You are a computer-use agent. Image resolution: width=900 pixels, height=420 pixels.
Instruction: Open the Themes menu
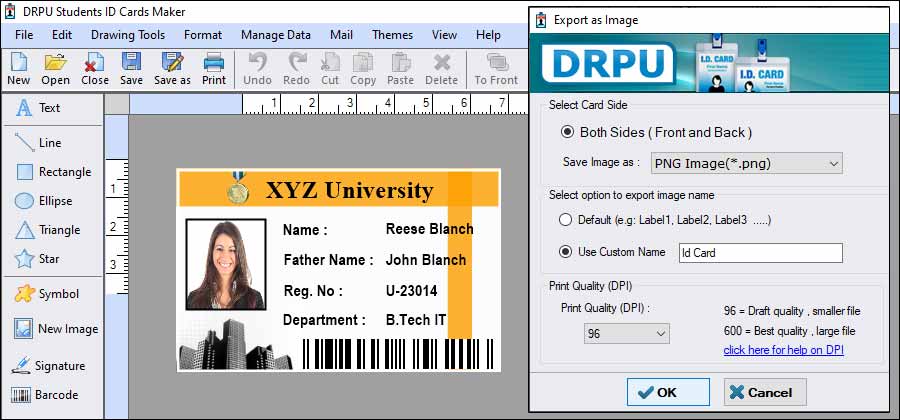[x=393, y=35]
